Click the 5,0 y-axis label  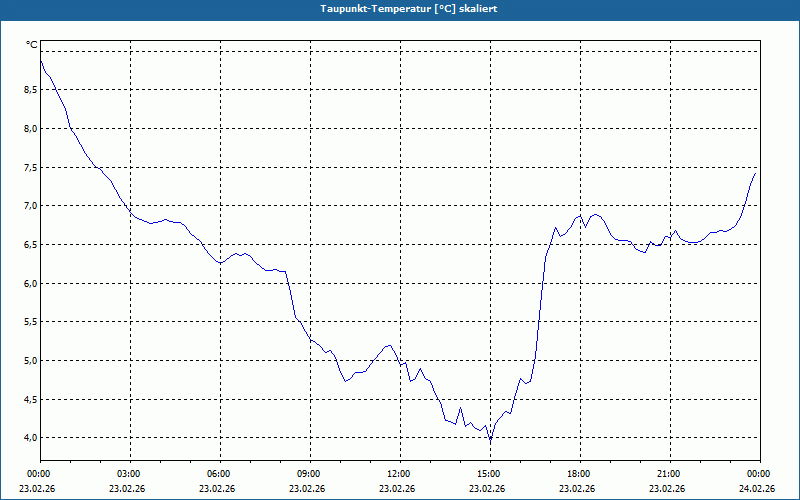point(31,360)
